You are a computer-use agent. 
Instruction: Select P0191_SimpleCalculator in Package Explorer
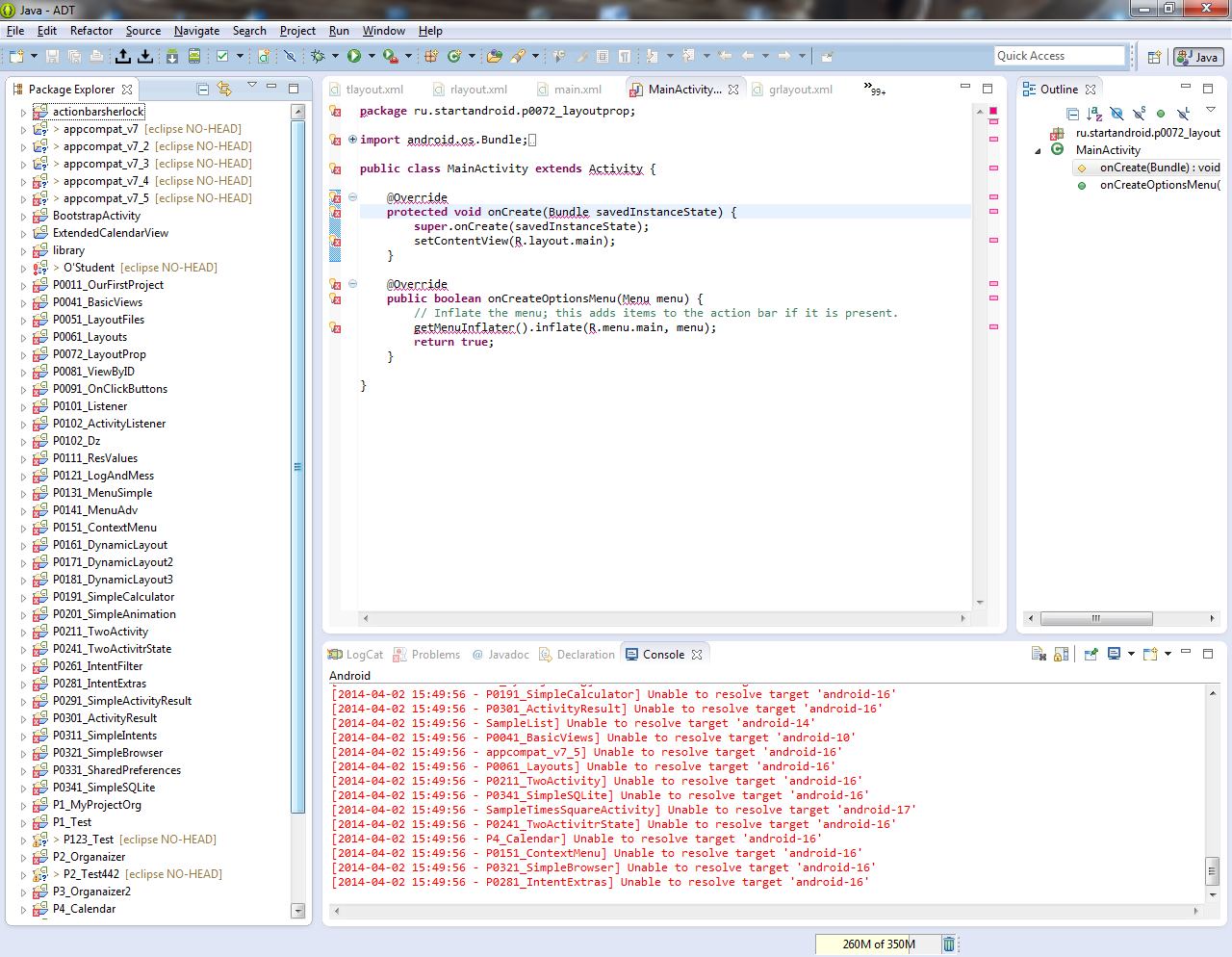(x=114, y=597)
